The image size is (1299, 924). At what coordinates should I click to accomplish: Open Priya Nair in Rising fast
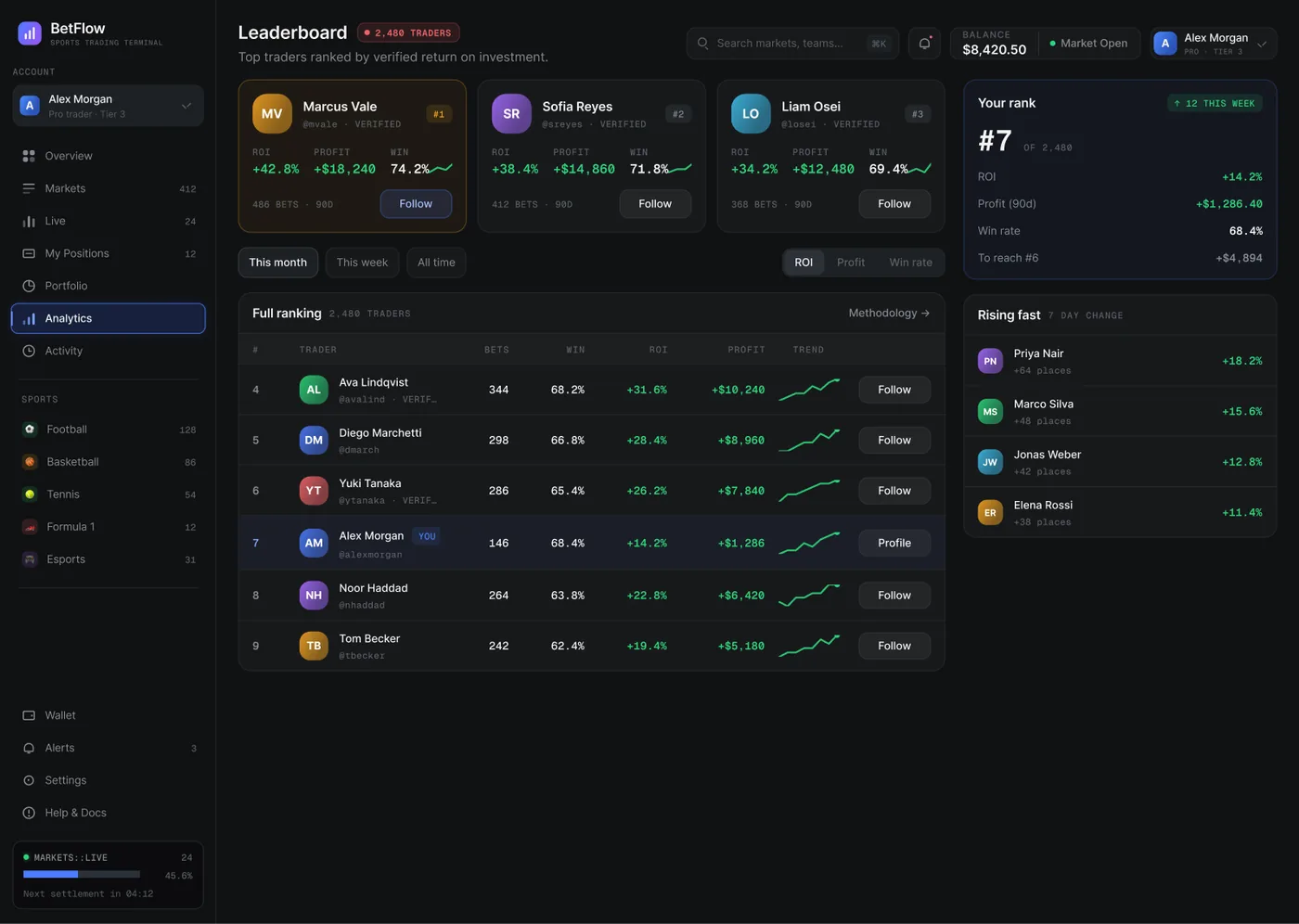pyautogui.click(x=1120, y=361)
